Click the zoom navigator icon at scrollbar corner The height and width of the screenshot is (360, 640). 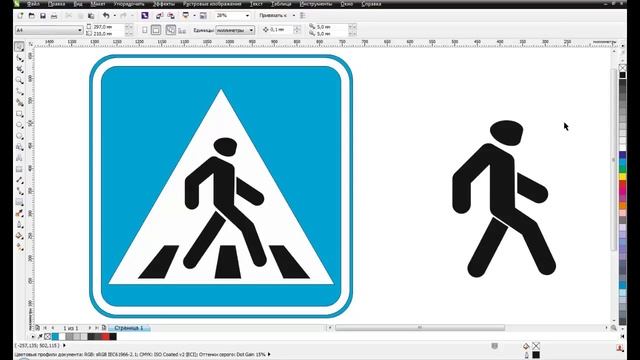coord(613,328)
